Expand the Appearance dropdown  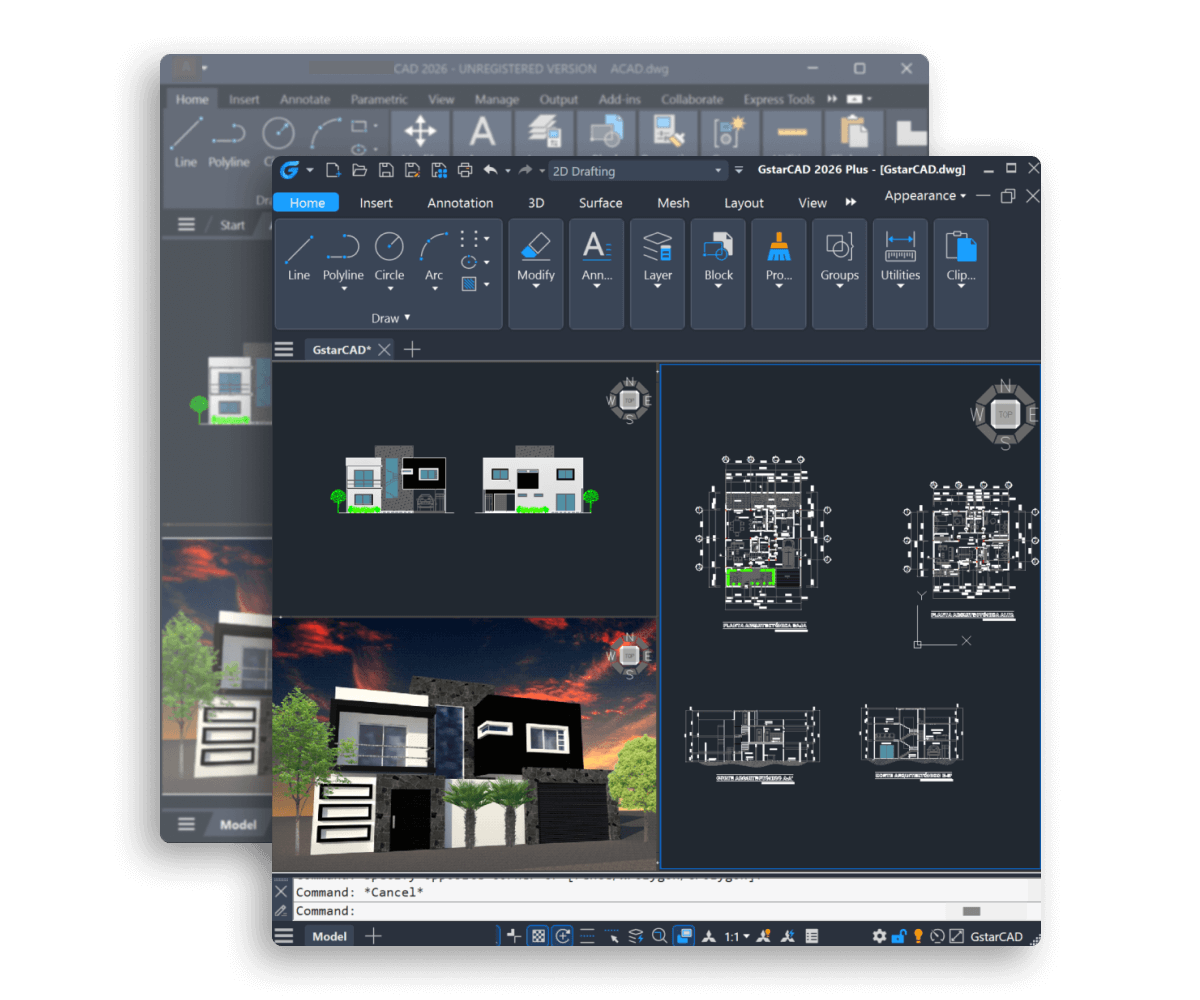(925, 196)
